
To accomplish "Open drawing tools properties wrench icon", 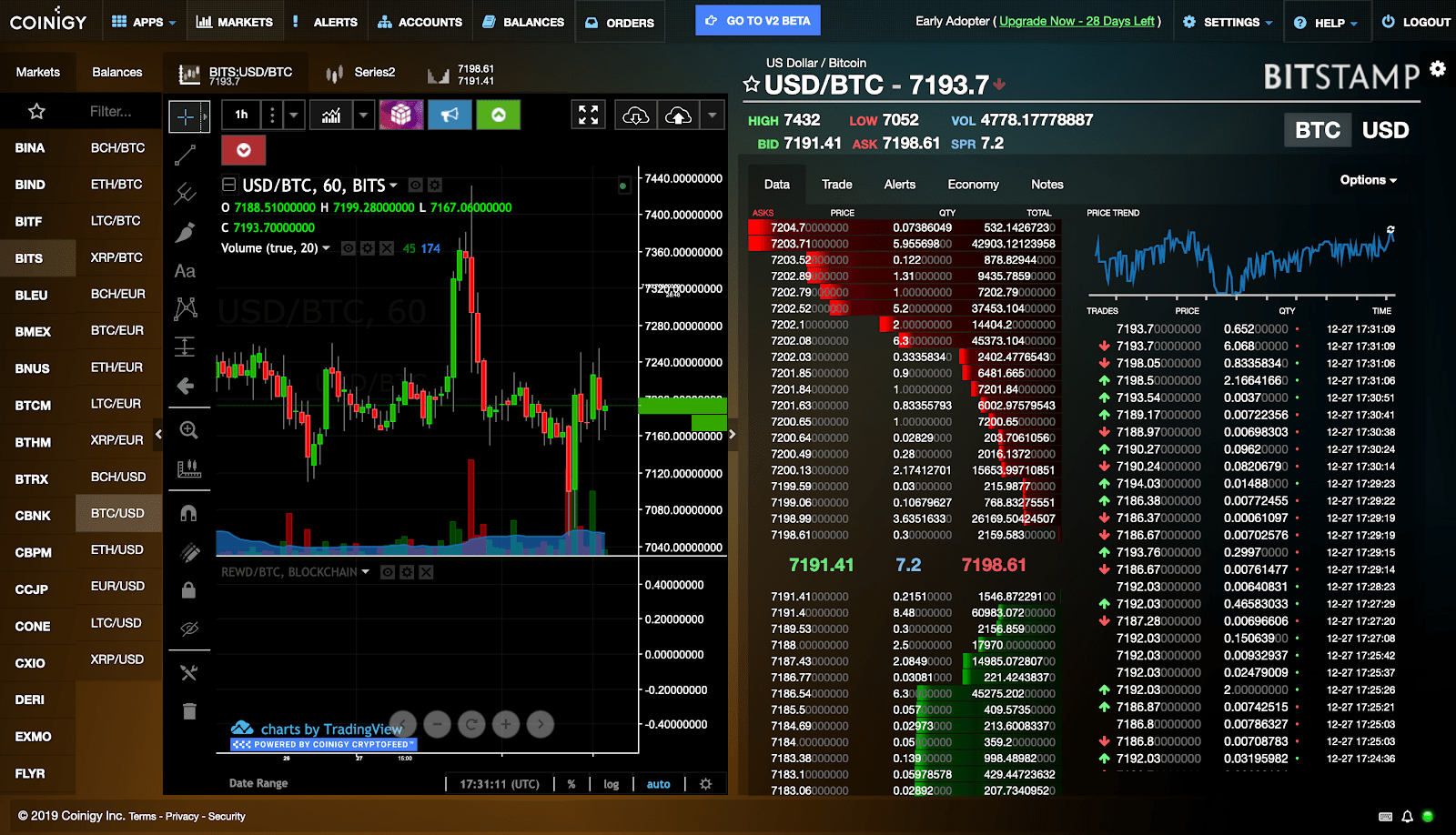I will (188, 673).
